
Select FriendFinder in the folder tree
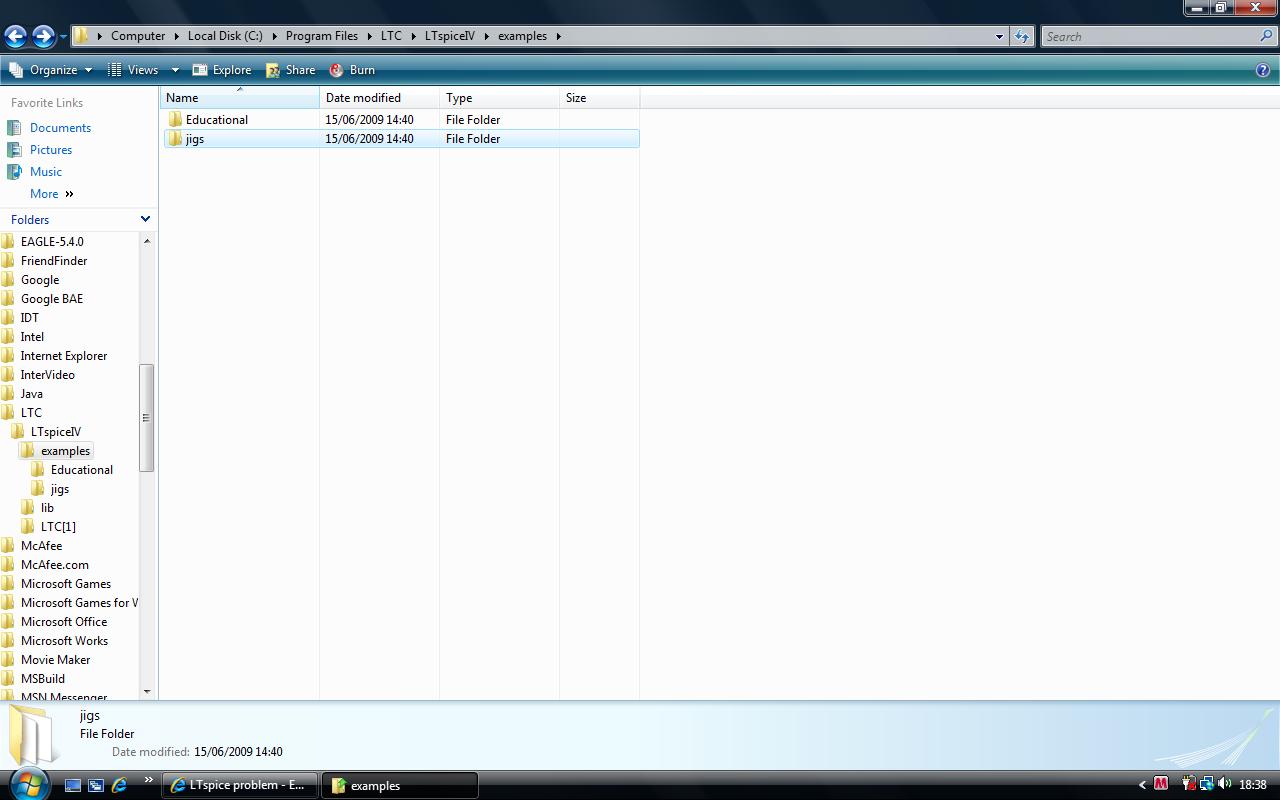point(54,261)
